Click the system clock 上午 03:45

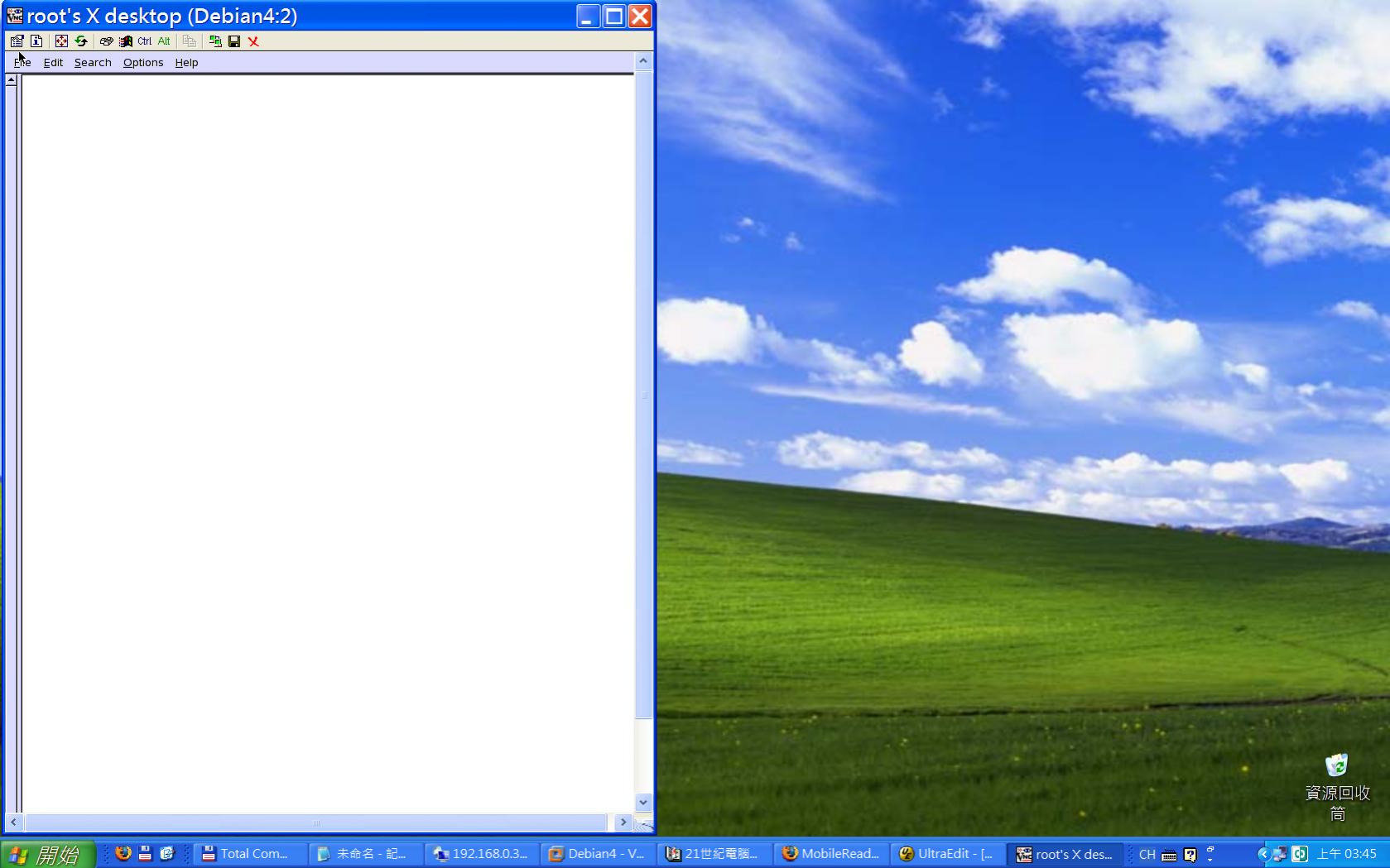tap(1347, 854)
